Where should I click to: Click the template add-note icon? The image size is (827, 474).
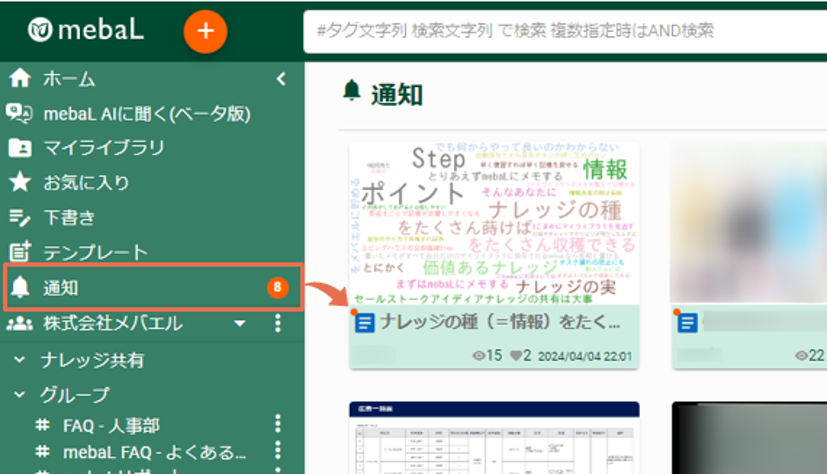coord(20,251)
